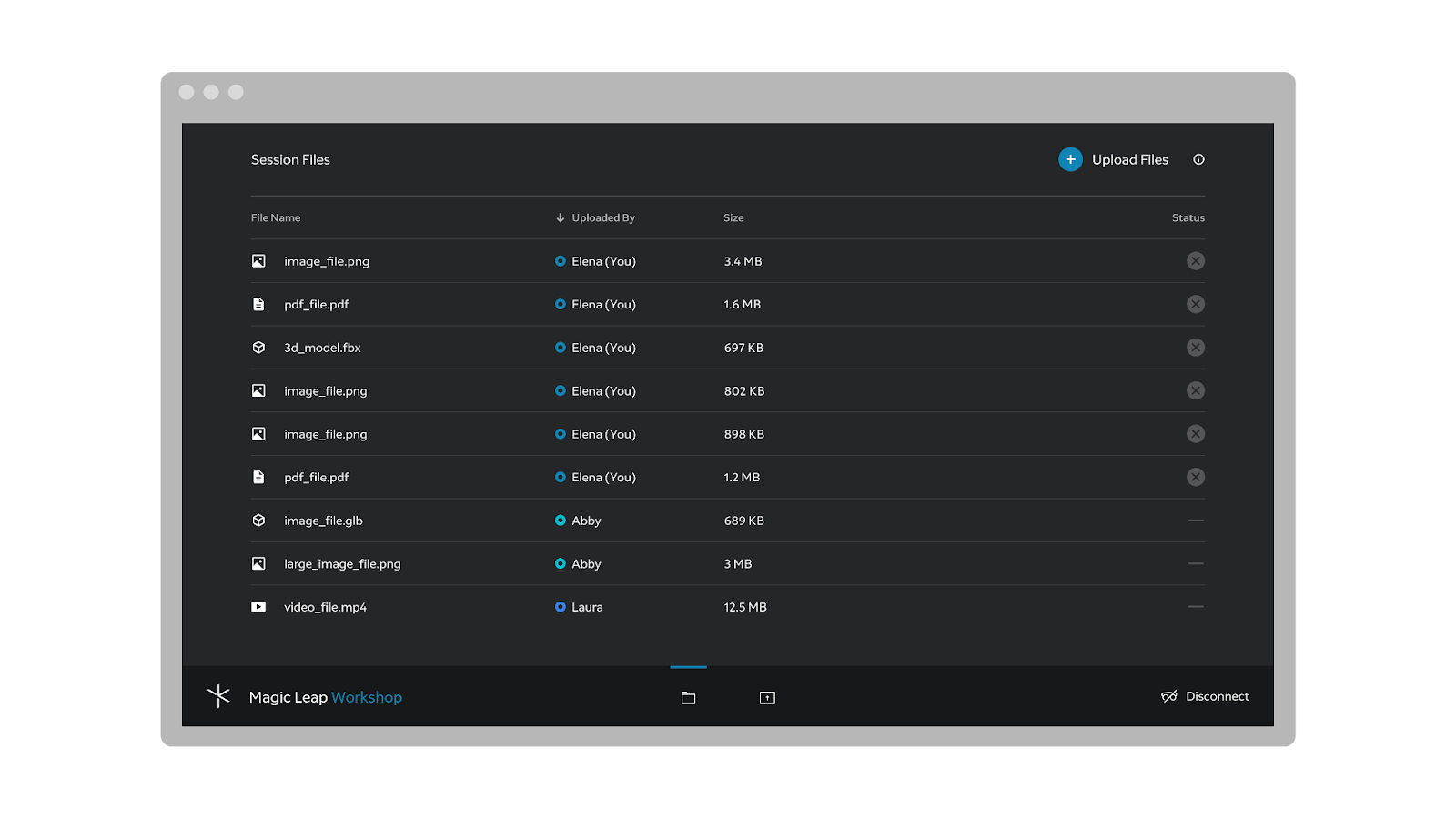
Task: Remove image_file.png sized 3.4 MB
Action: point(1196,261)
